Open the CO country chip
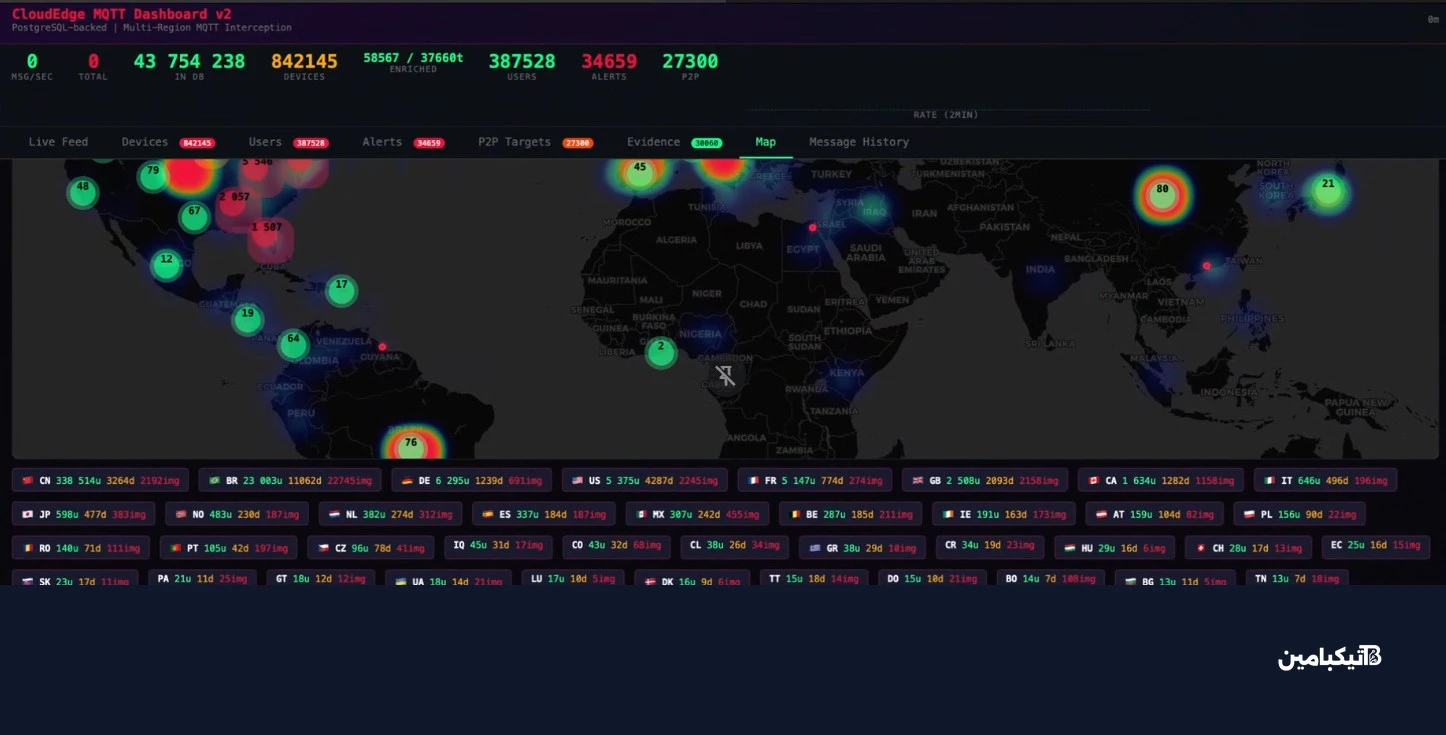The width and height of the screenshot is (1446, 735). [x=616, y=546]
